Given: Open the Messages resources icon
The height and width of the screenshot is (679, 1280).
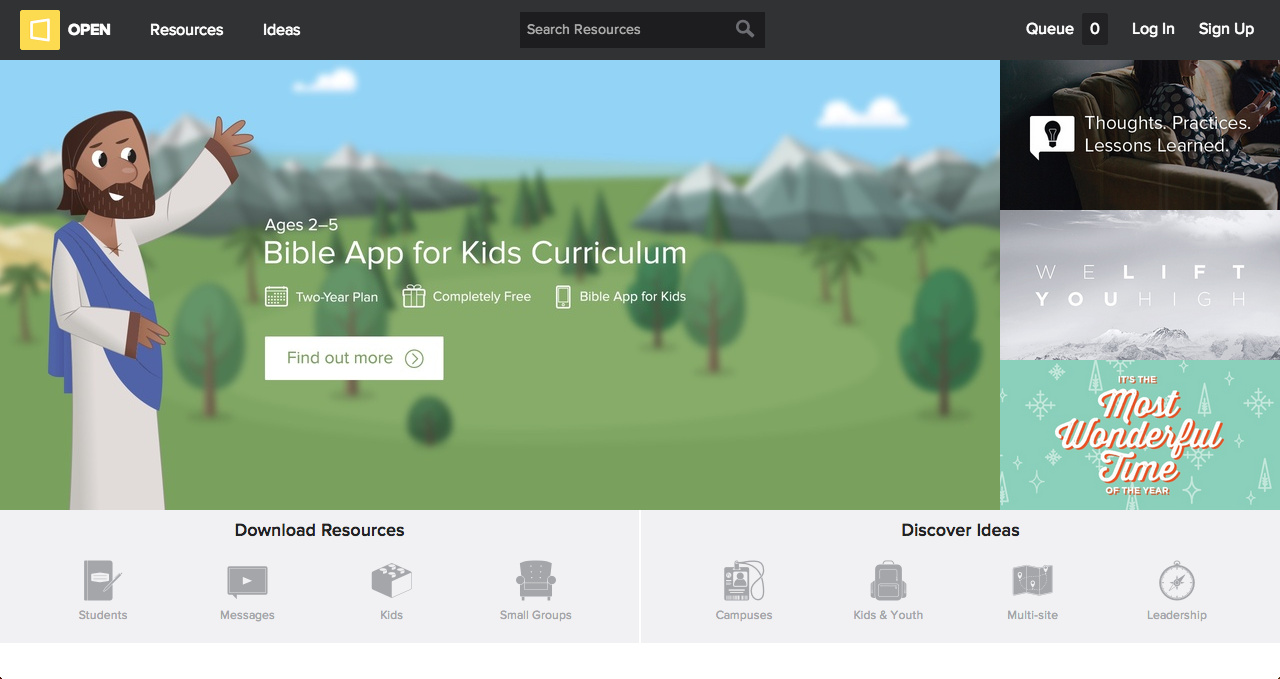Looking at the screenshot, I should (247, 581).
